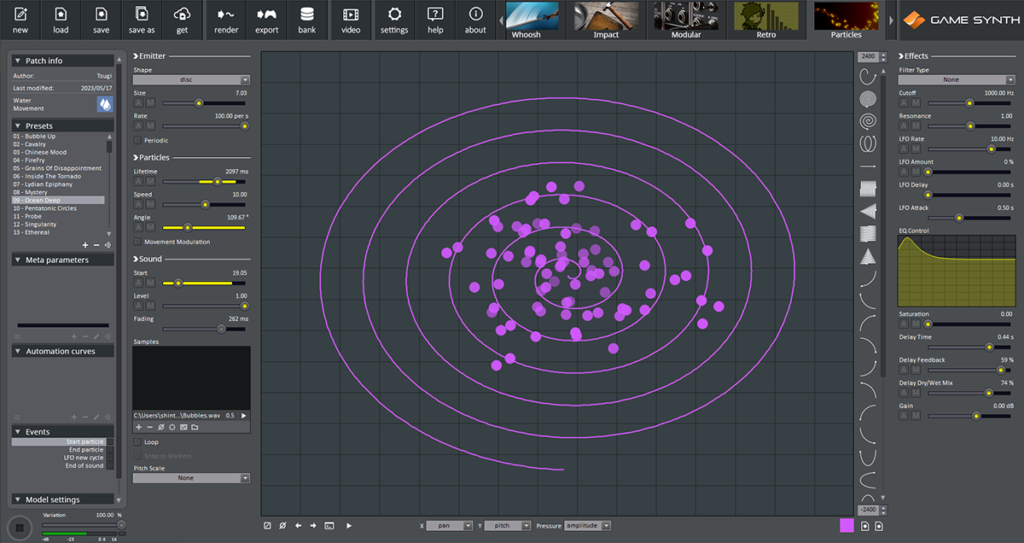This screenshot has width=1024, height=543.
Task: Click the stop button at bottom left
Action: 20,528
